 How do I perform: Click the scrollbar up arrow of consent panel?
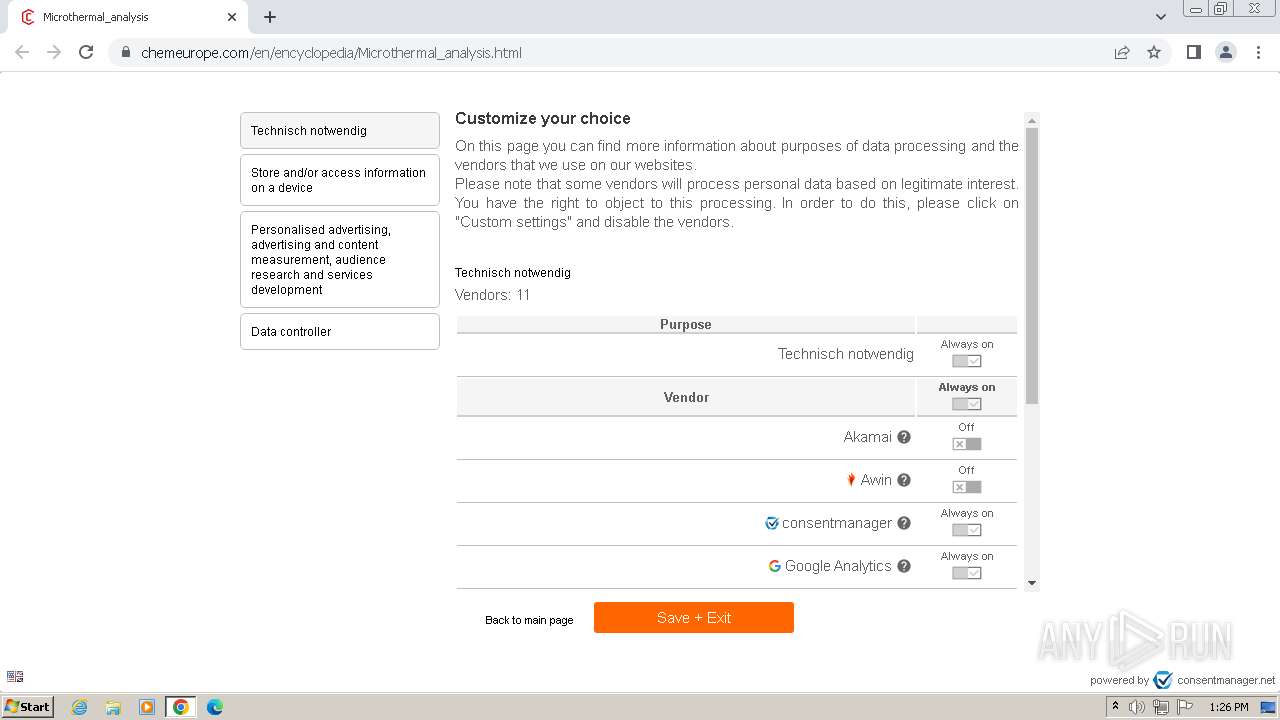click(1032, 120)
